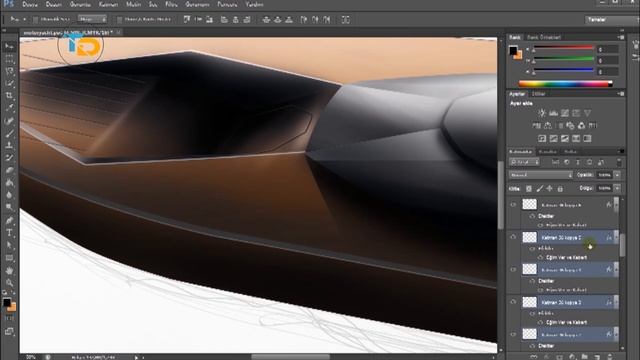Toggle lock position icon
Viewport: 640px width, 360px height.
point(550,189)
